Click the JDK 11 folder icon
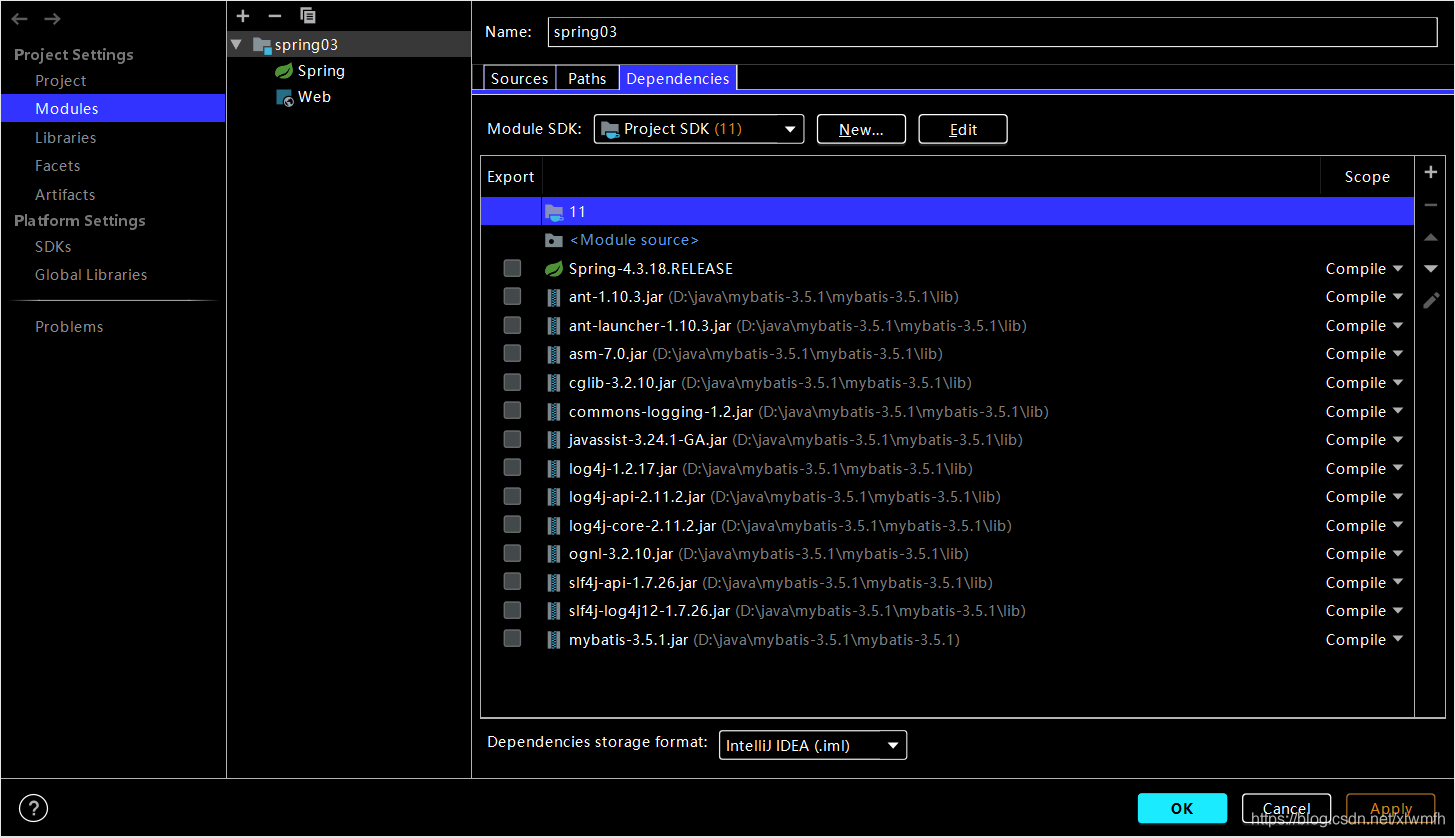The image size is (1455, 838). tap(554, 211)
